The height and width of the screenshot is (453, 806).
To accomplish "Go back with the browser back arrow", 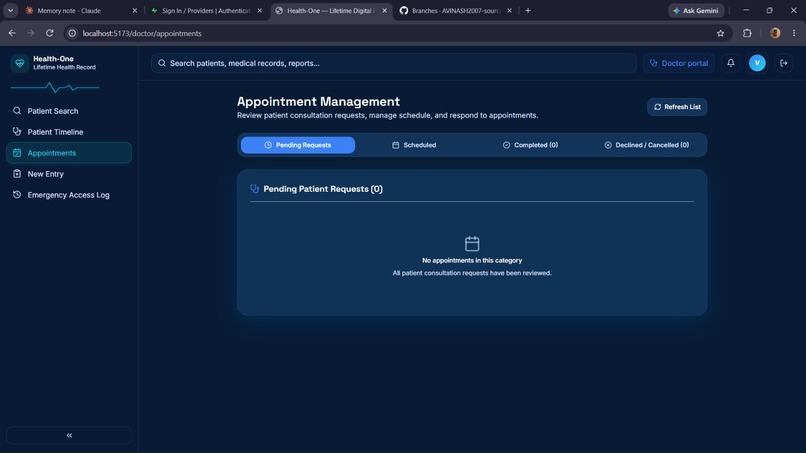I will pyautogui.click(x=12, y=33).
